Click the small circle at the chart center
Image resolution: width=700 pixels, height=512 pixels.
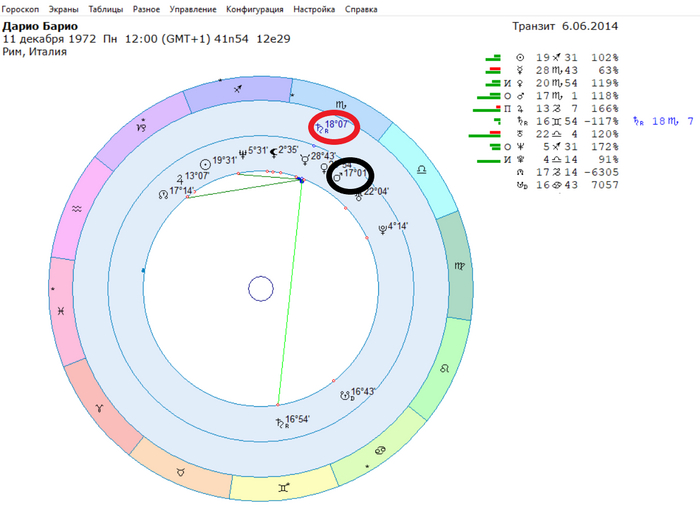point(260,290)
